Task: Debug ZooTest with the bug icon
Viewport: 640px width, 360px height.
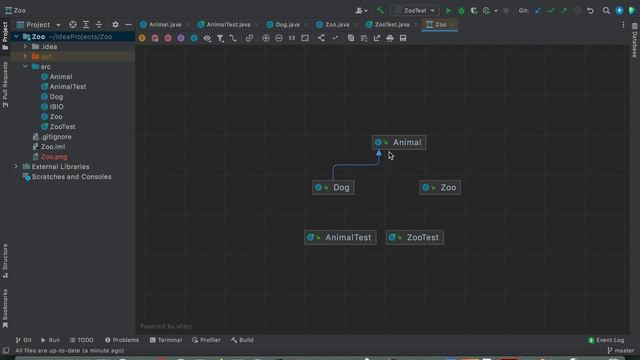Action: click(461, 11)
